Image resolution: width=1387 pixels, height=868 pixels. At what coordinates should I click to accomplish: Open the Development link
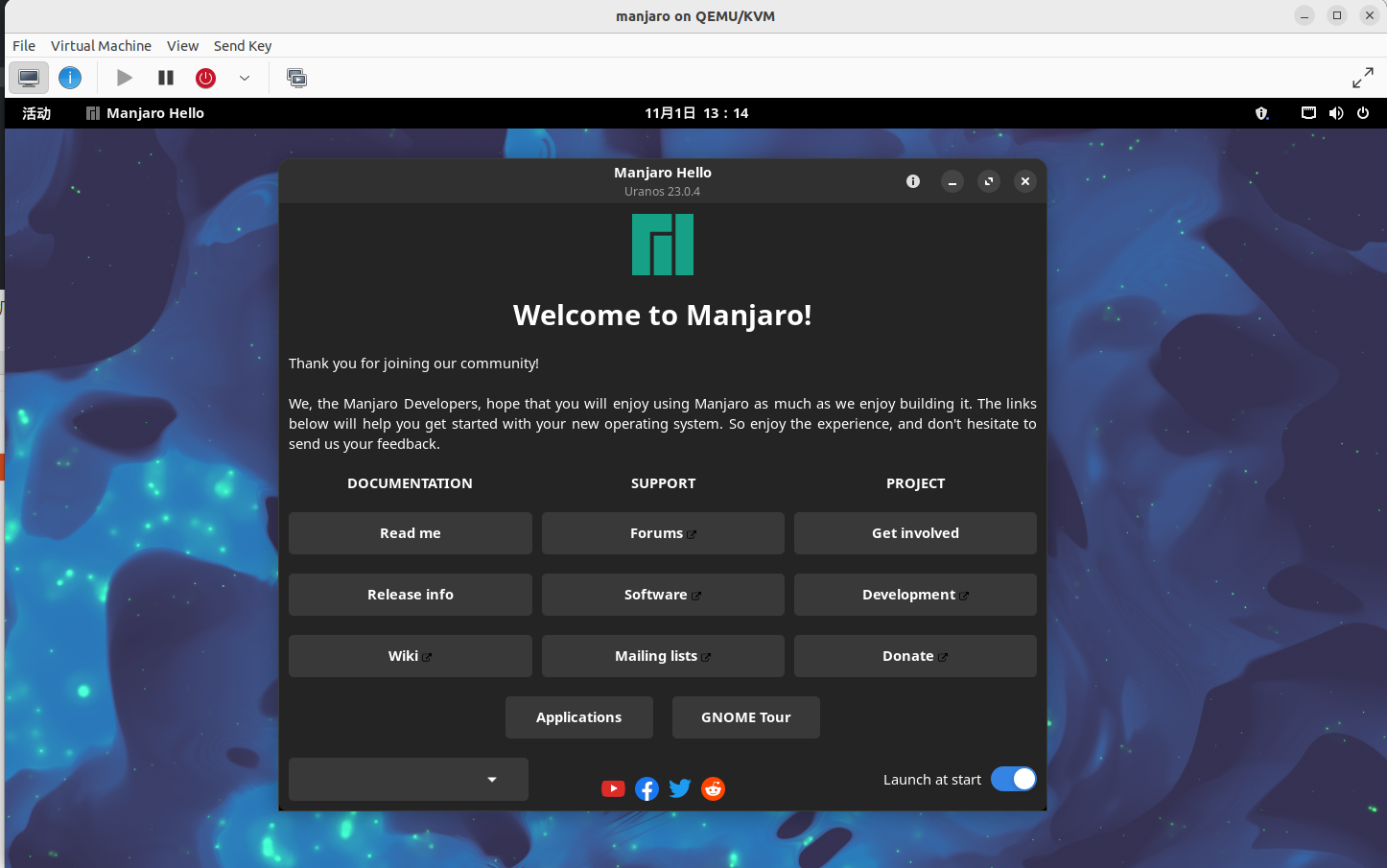point(915,595)
